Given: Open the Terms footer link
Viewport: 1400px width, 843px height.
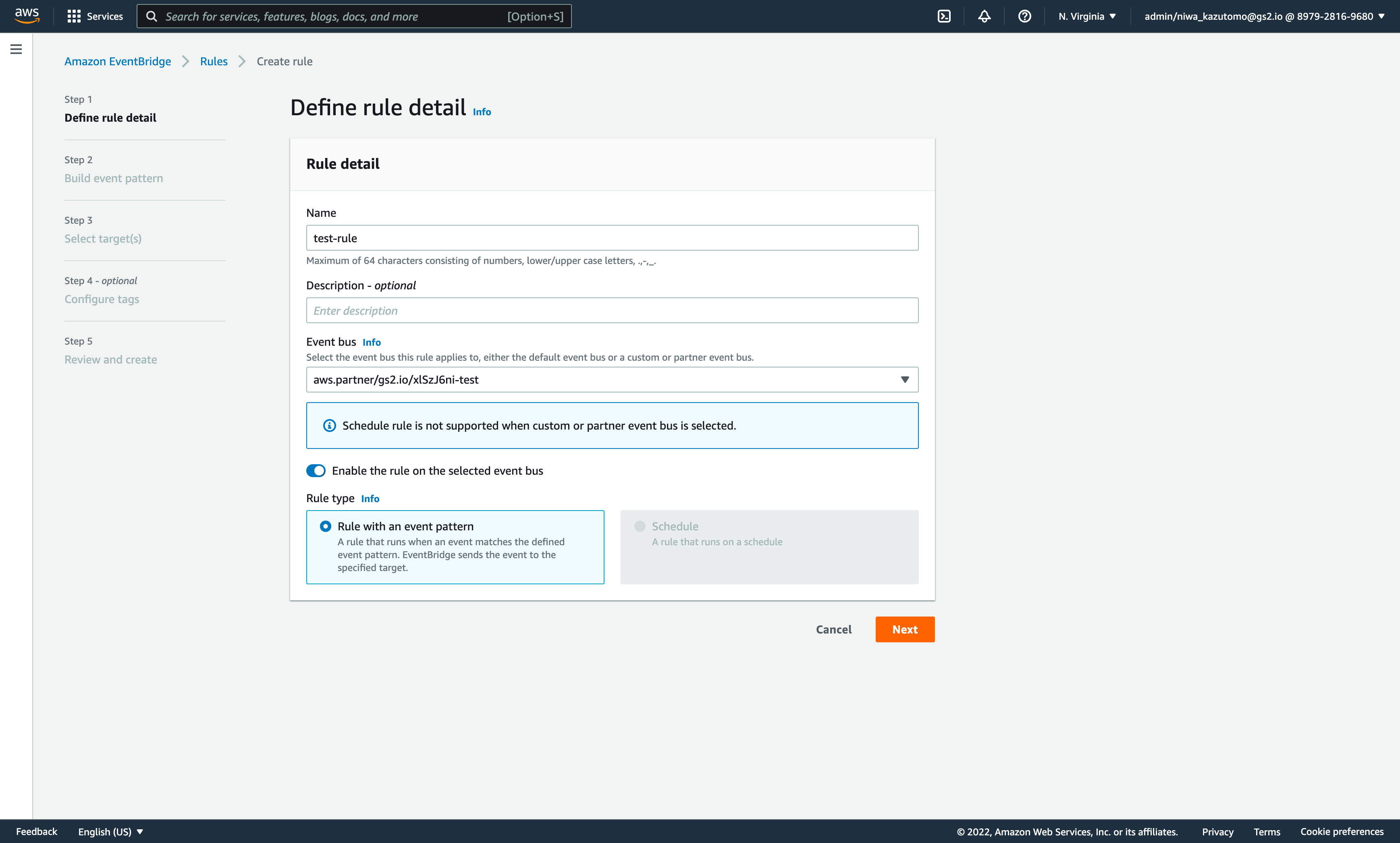Looking at the screenshot, I should (x=1267, y=832).
